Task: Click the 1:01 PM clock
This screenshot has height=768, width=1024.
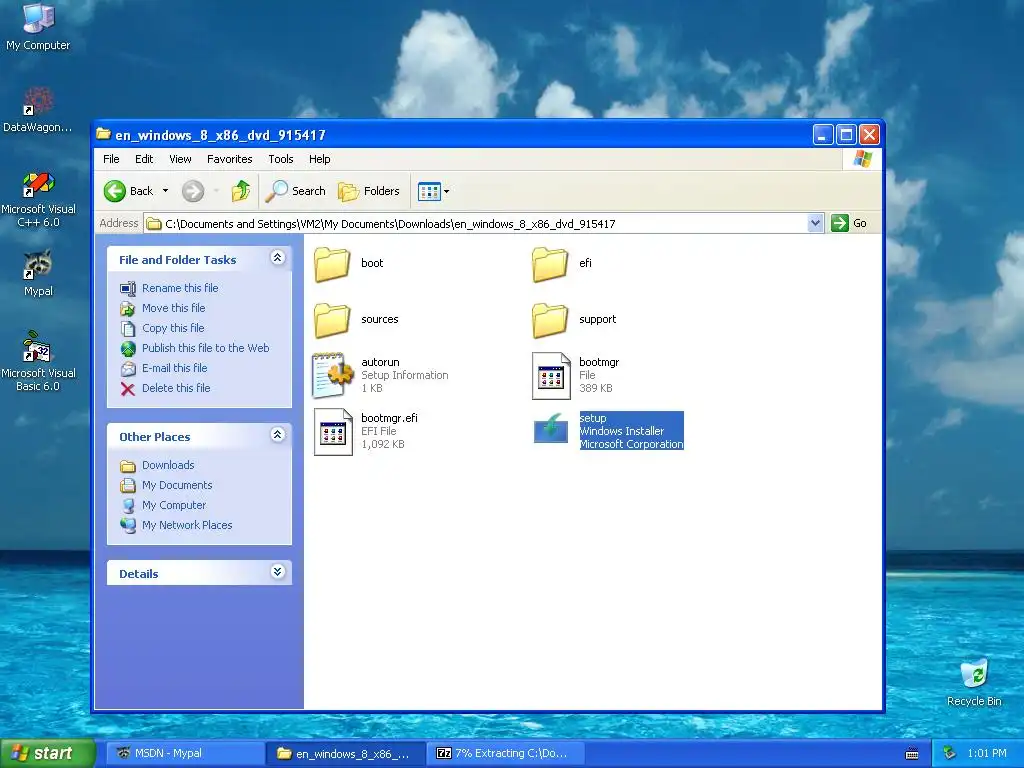Action: [987, 753]
